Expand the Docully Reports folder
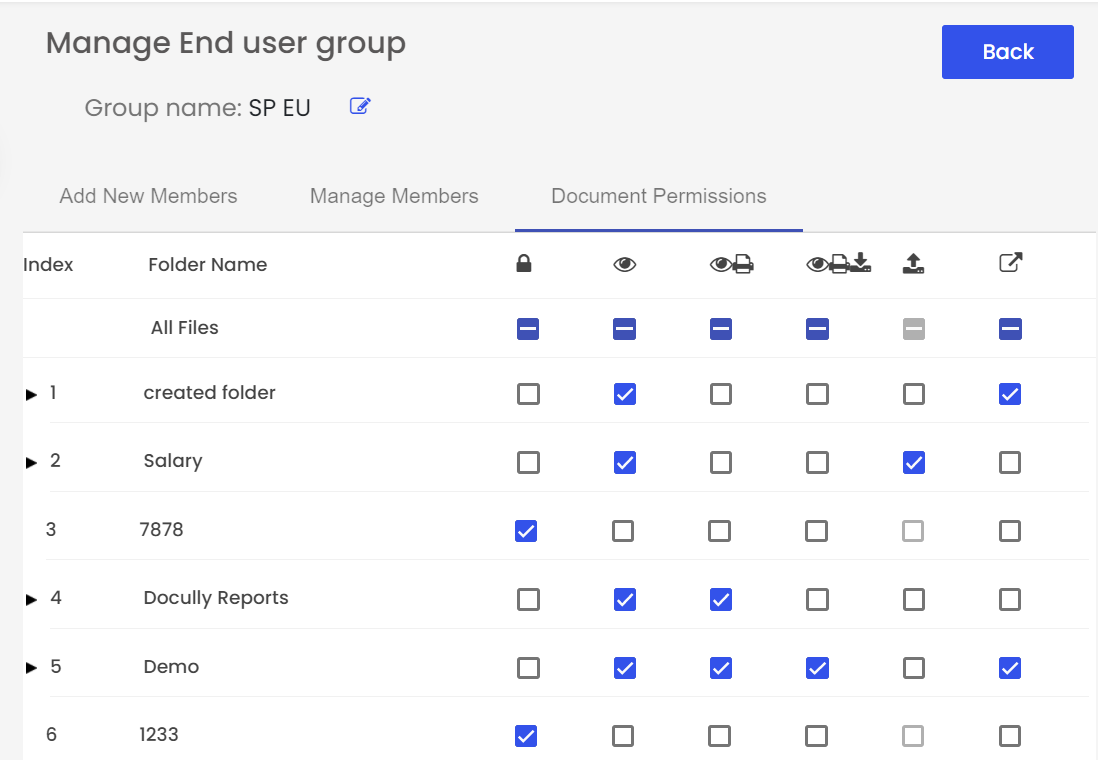The width and height of the screenshot is (1098, 760). pyautogui.click(x=32, y=600)
